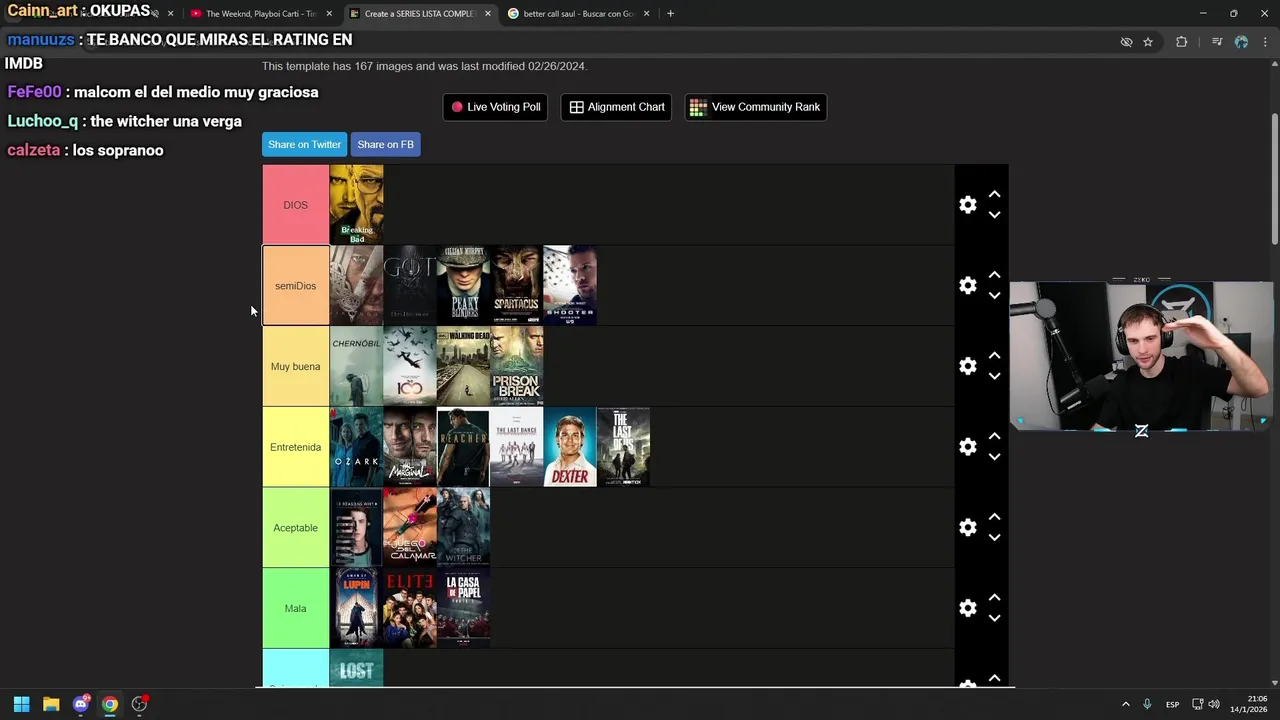
Task: Select the DIOS tier label
Action: (295, 205)
